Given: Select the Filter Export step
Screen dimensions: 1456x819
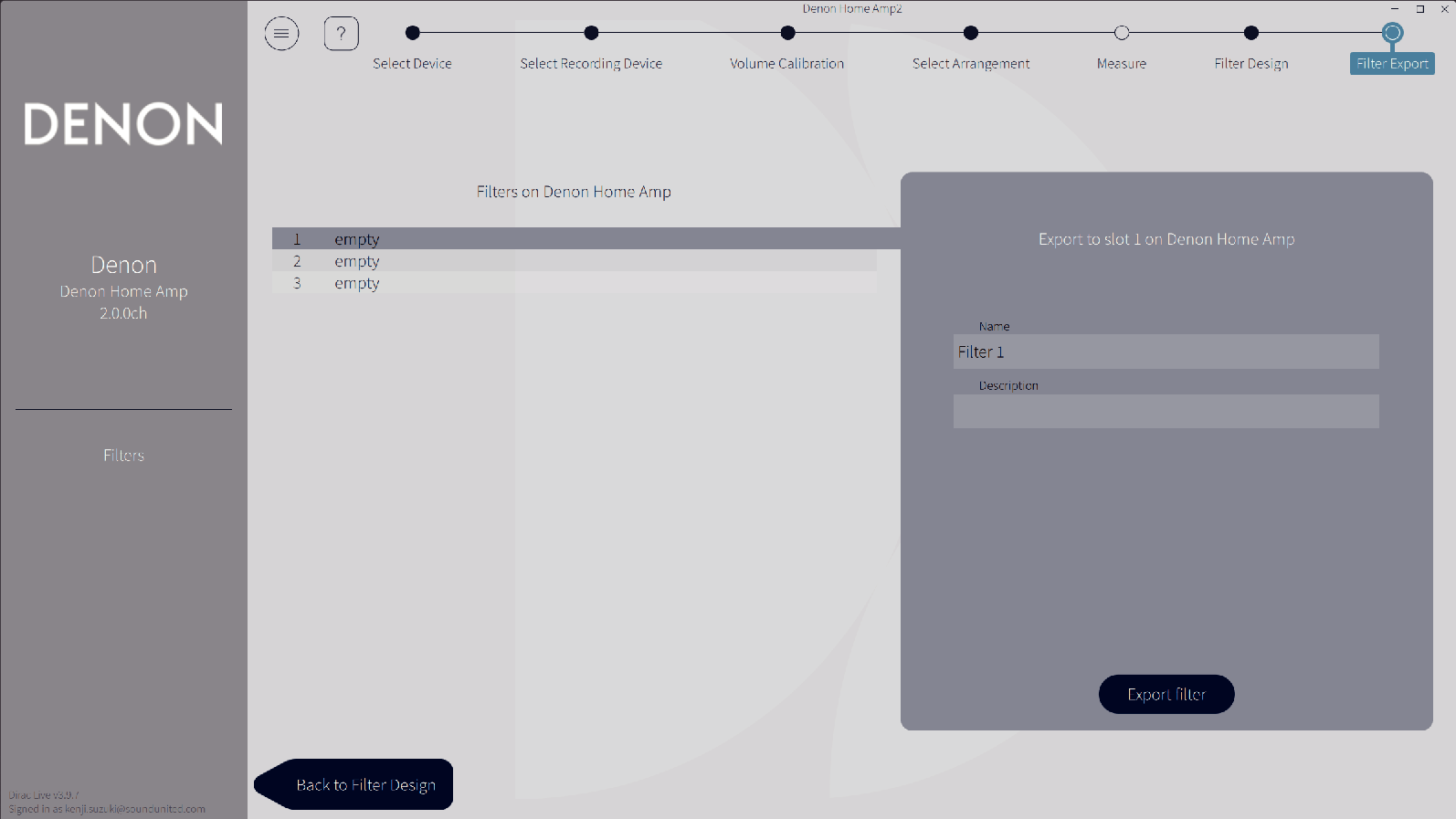Looking at the screenshot, I should click(x=1392, y=64).
